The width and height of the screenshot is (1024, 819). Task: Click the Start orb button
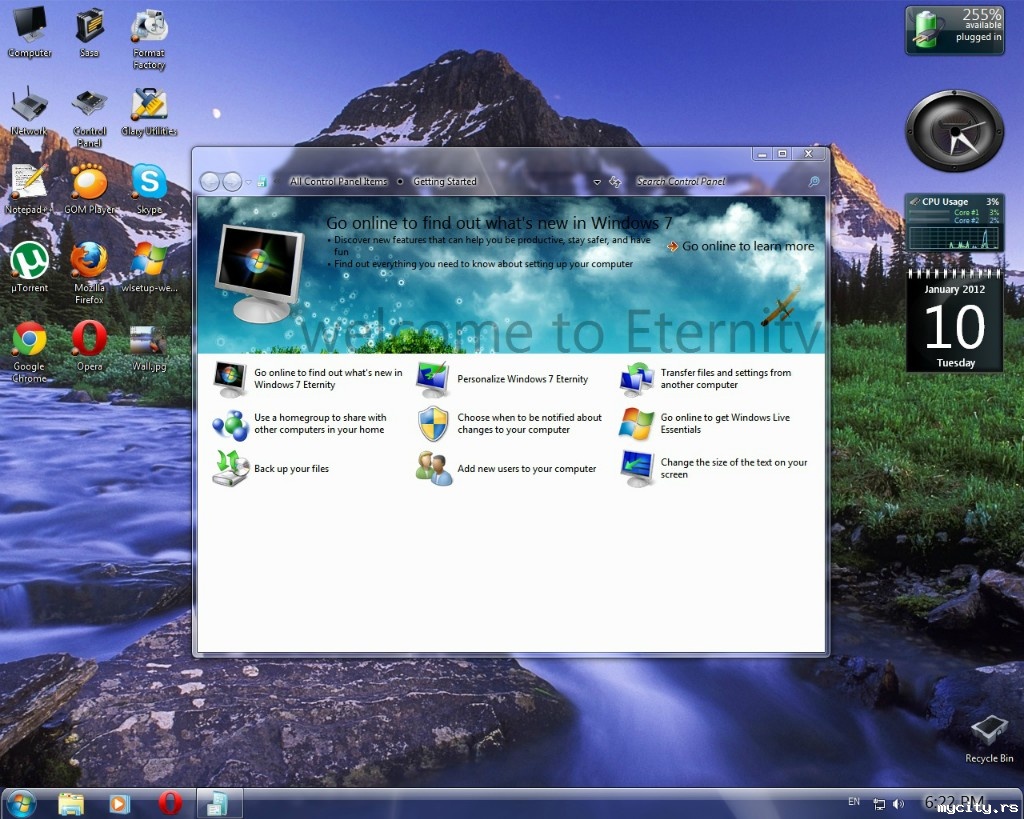22,803
